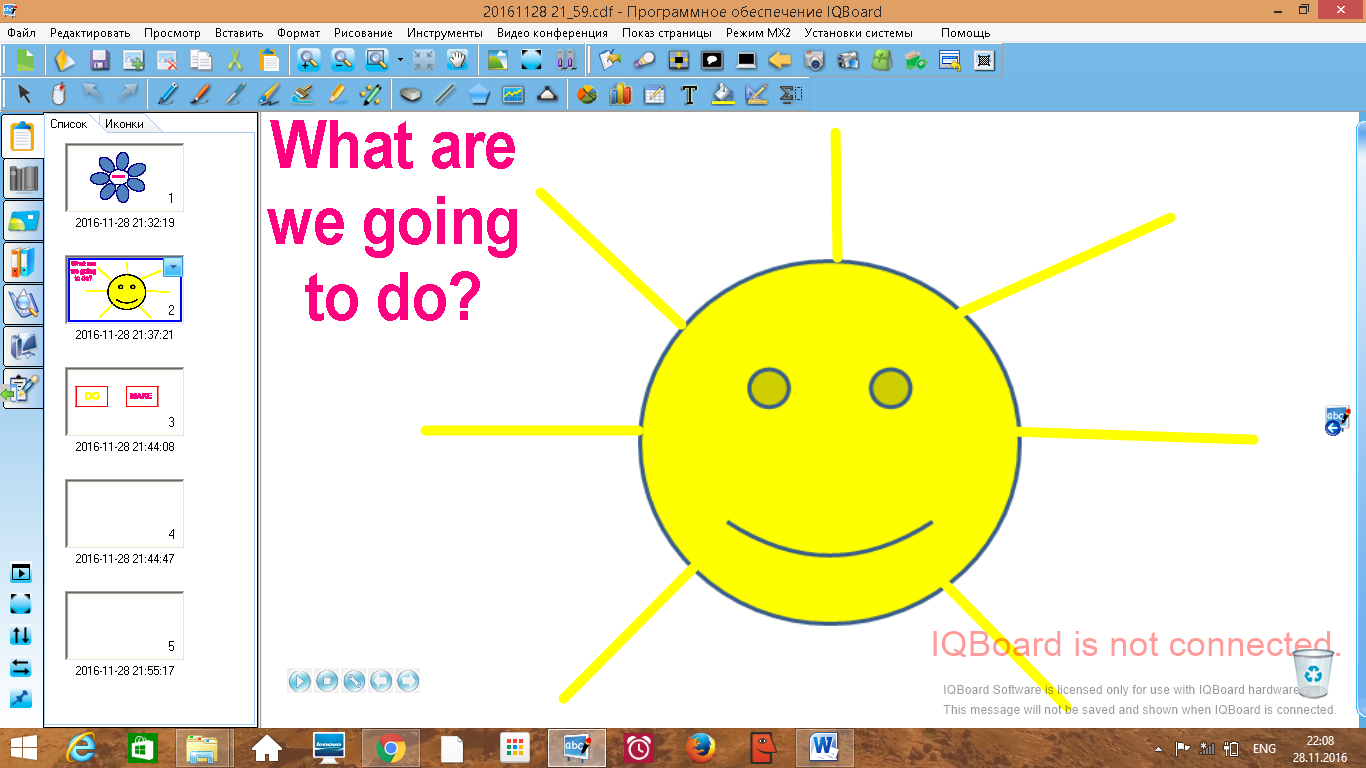1366x768 pixels.
Task: Add a new page with the image-plus icon
Action: (x=133, y=60)
